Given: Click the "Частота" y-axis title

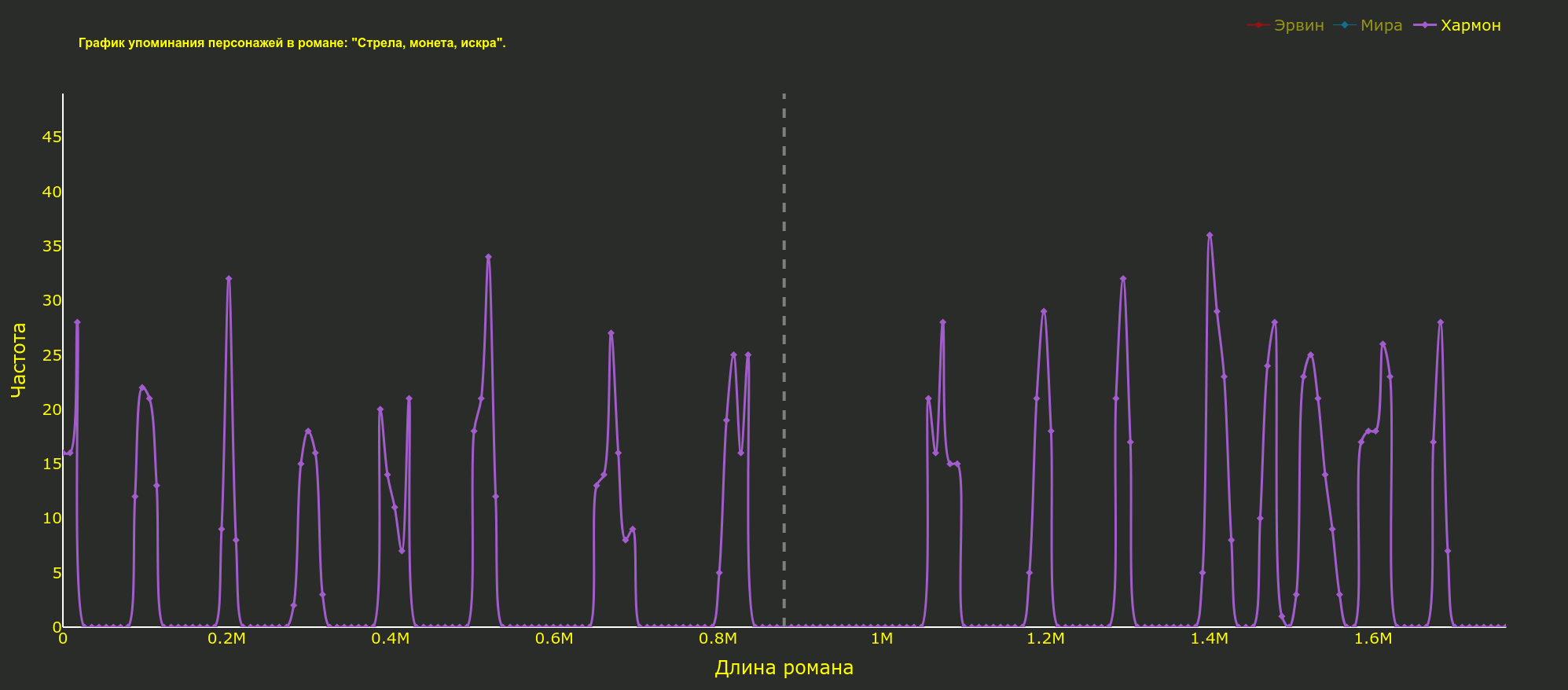Looking at the screenshot, I should (x=19, y=360).
